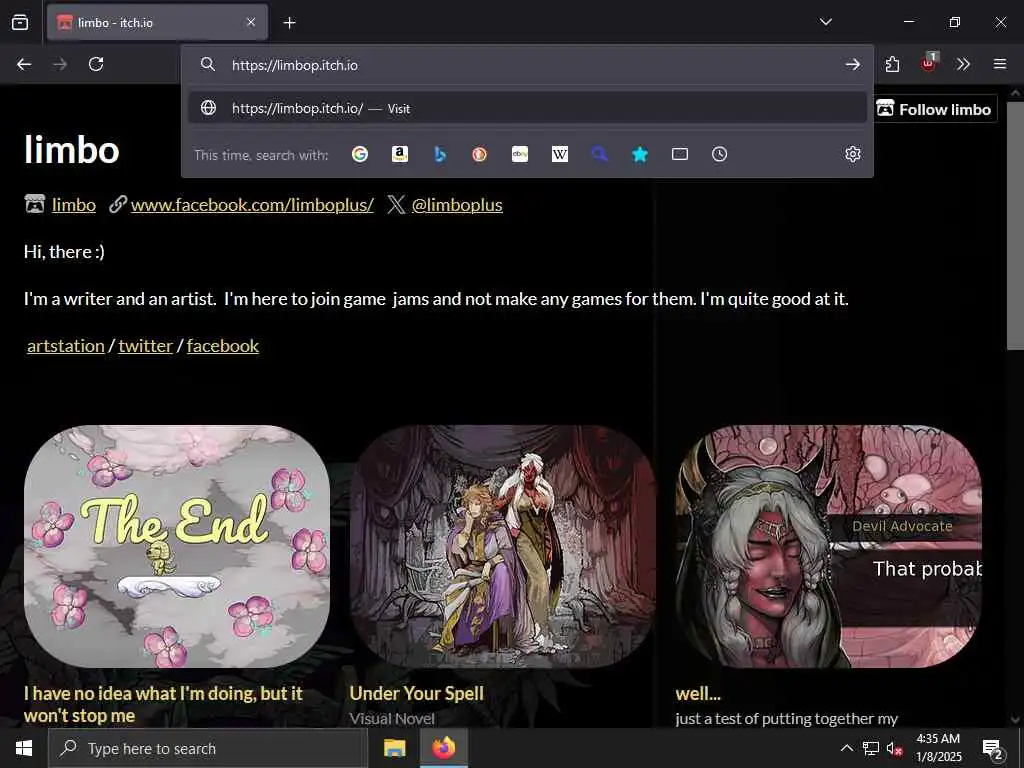The image size is (1024, 768).
Task: Go back to the previous page
Action: click(24, 64)
